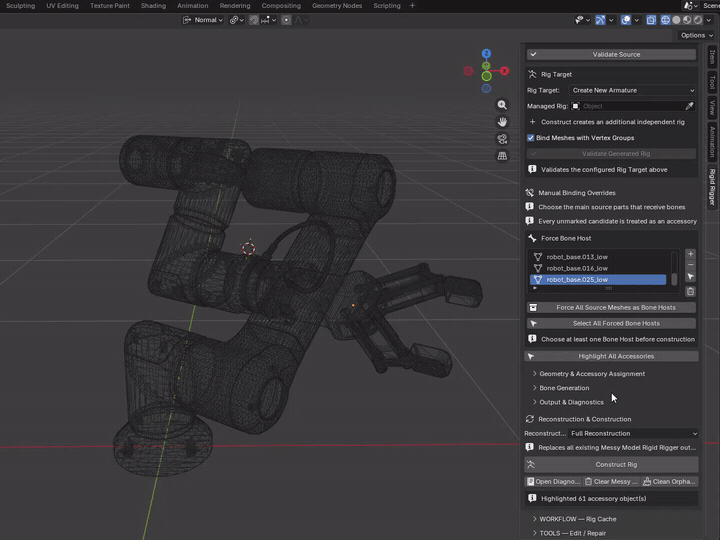This screenshot has width=720, height=540.
Task: Open Full Reconstruction mode dropdown
Action: [633, 433]
